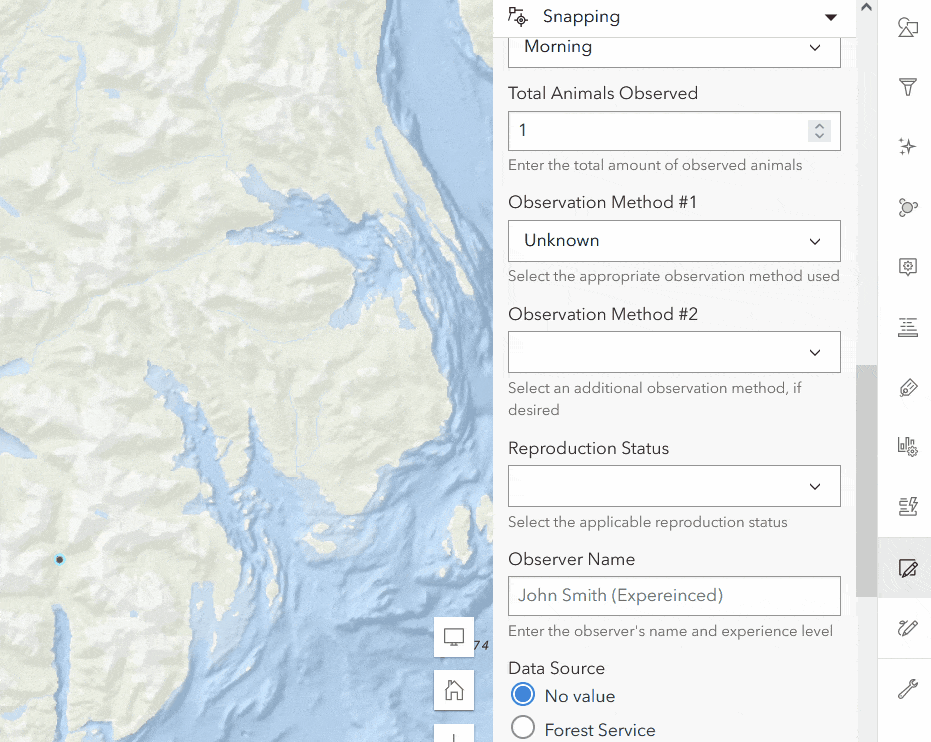Open the Configure charts icon
This screenshot has height=742, width=931.
click(x=907, y=447)
